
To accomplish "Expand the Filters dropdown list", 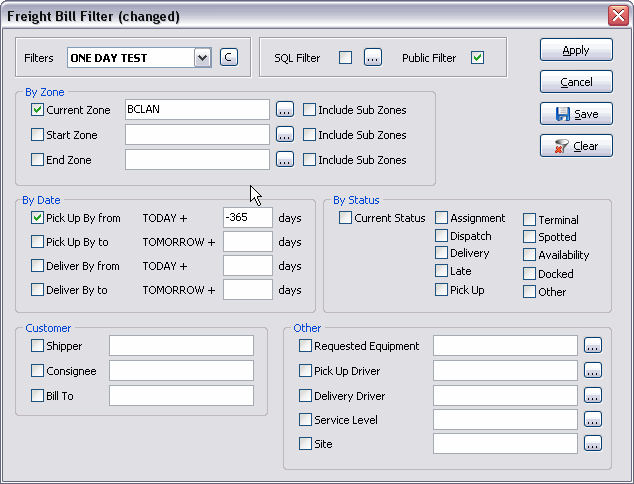I will click(x=203, y=58).
